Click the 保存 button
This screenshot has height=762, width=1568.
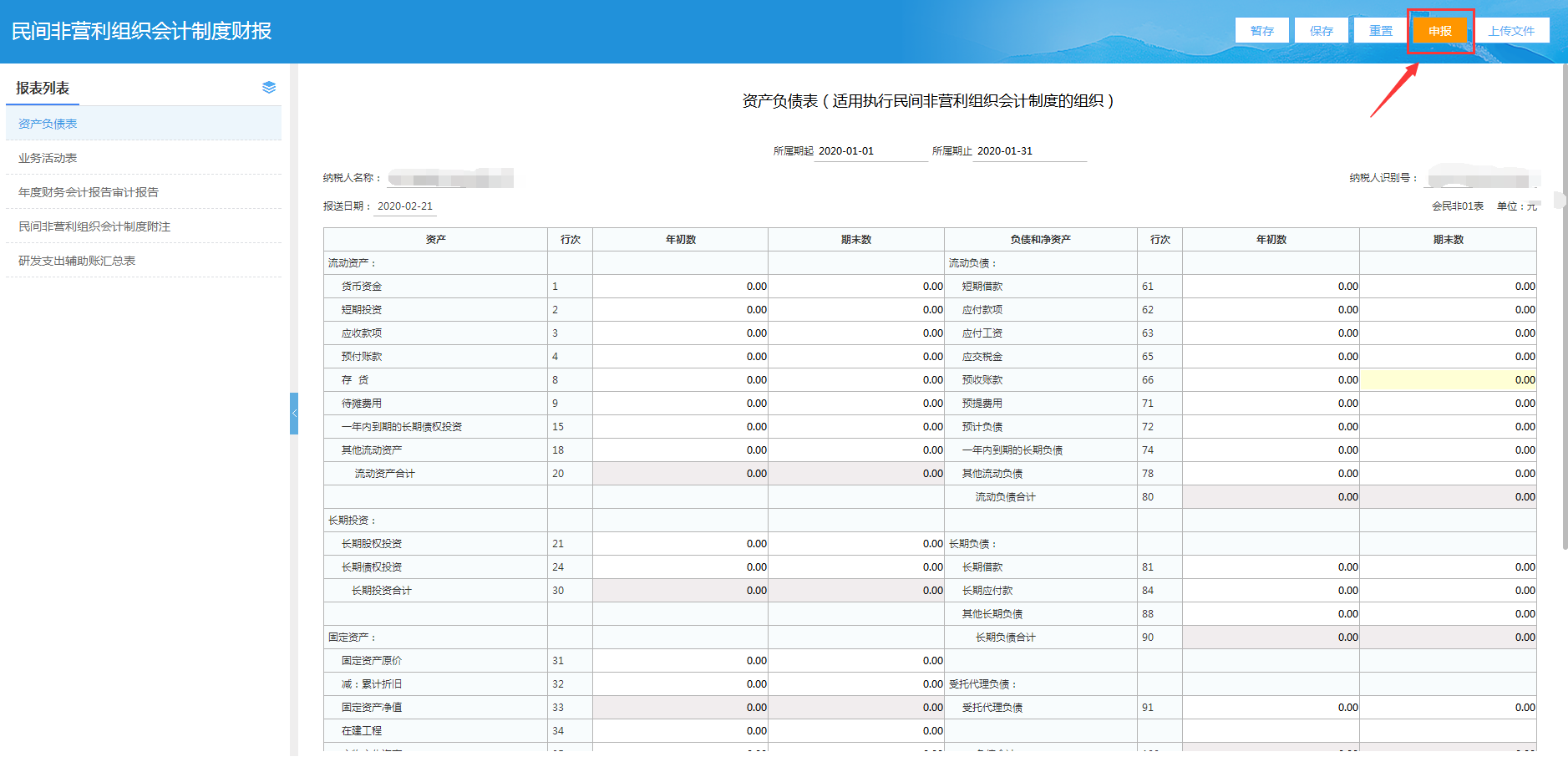pyautogui.click(x=1321, y=31)
